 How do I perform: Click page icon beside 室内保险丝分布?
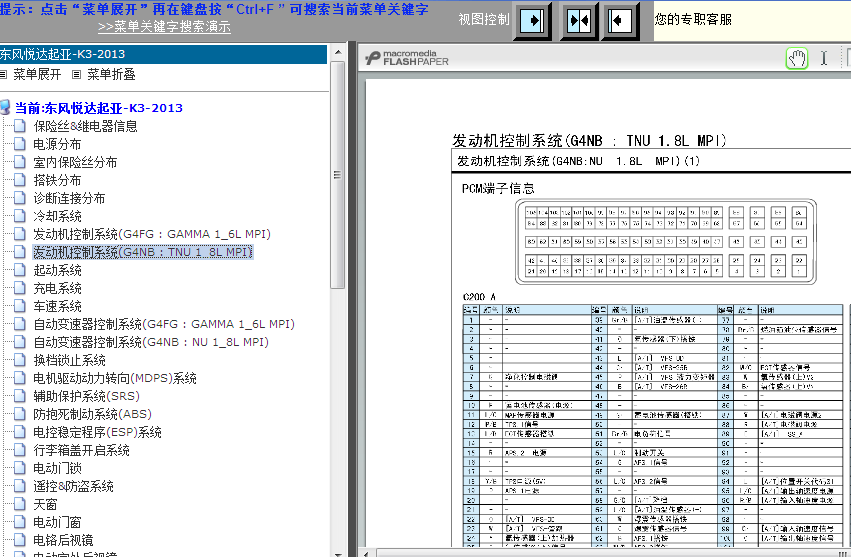20,162
